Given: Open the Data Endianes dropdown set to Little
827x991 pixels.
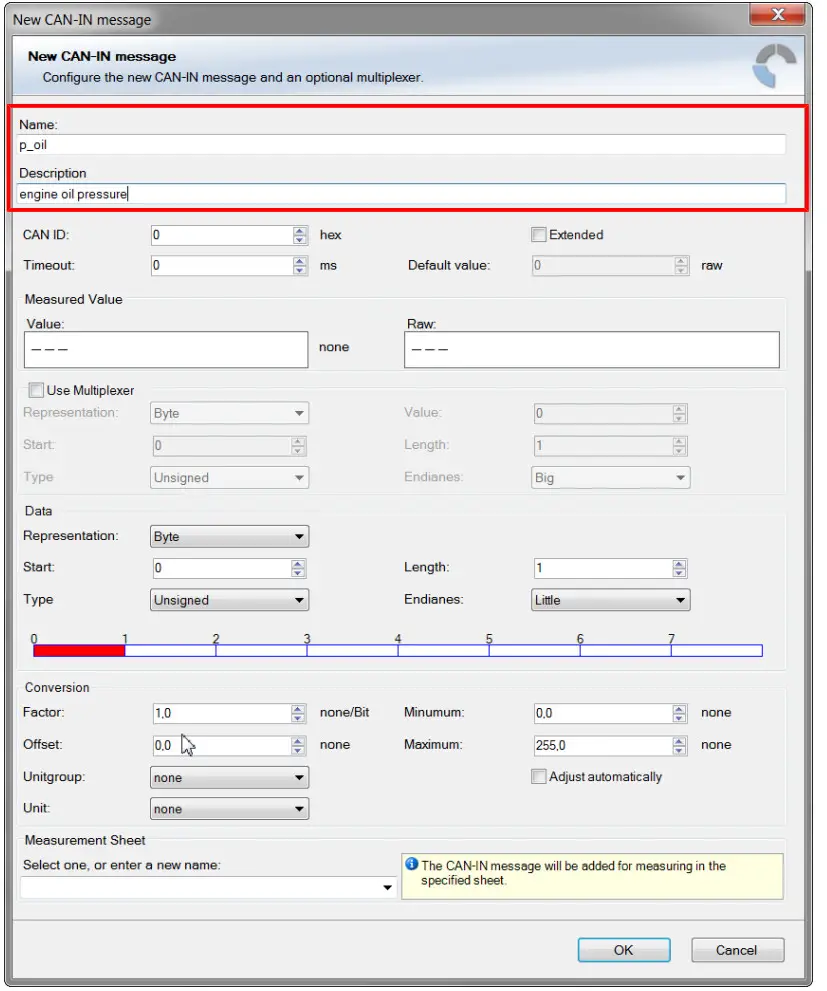Looking at the screenshot, I should 610,600.
